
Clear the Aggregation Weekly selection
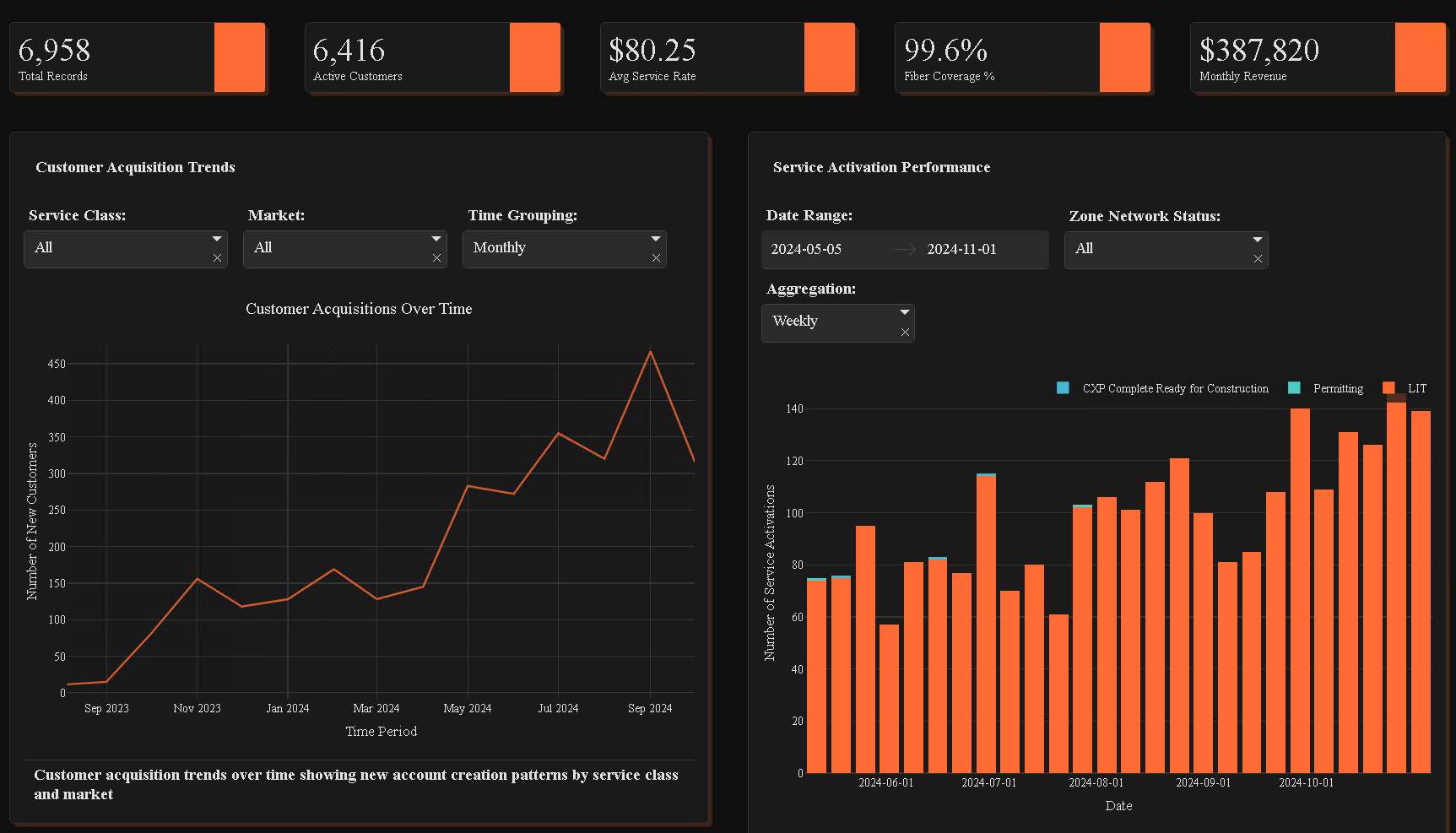point(905,333)
